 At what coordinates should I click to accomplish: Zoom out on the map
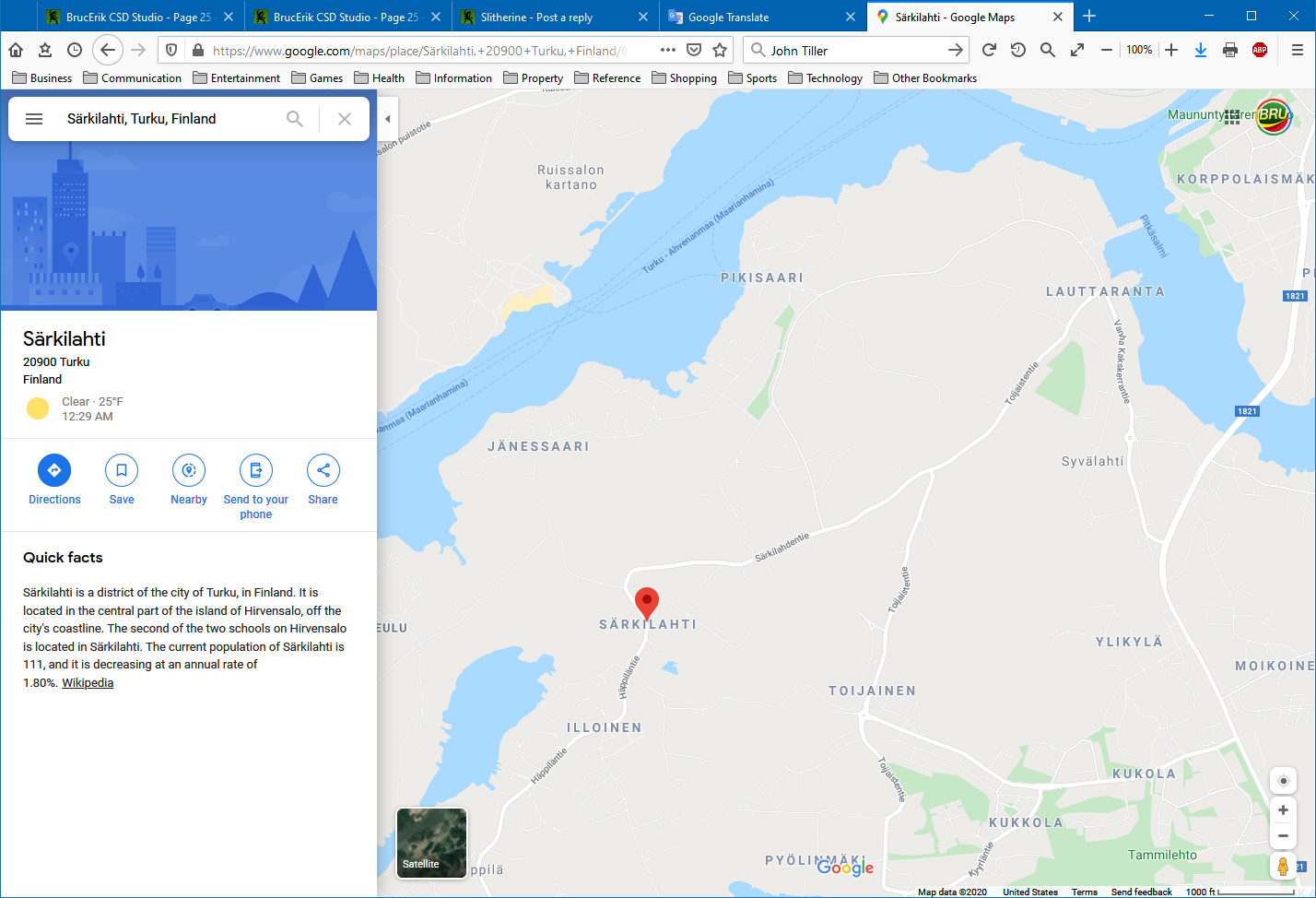coord(1283,836)
